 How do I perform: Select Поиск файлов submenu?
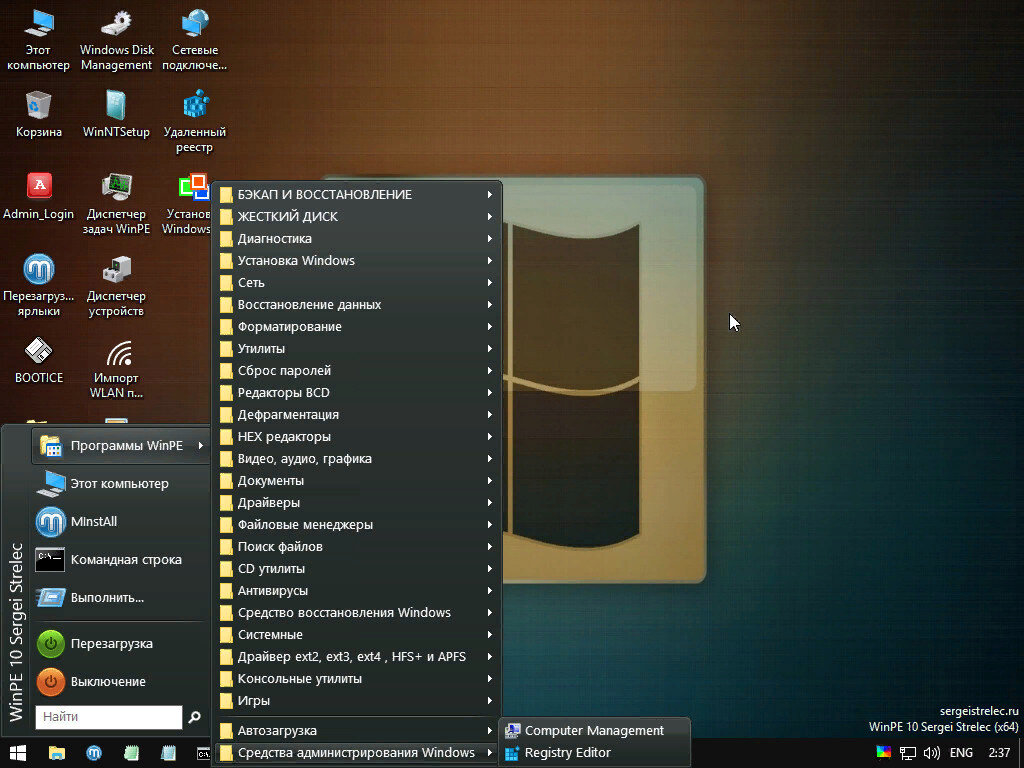pos(357,547)
